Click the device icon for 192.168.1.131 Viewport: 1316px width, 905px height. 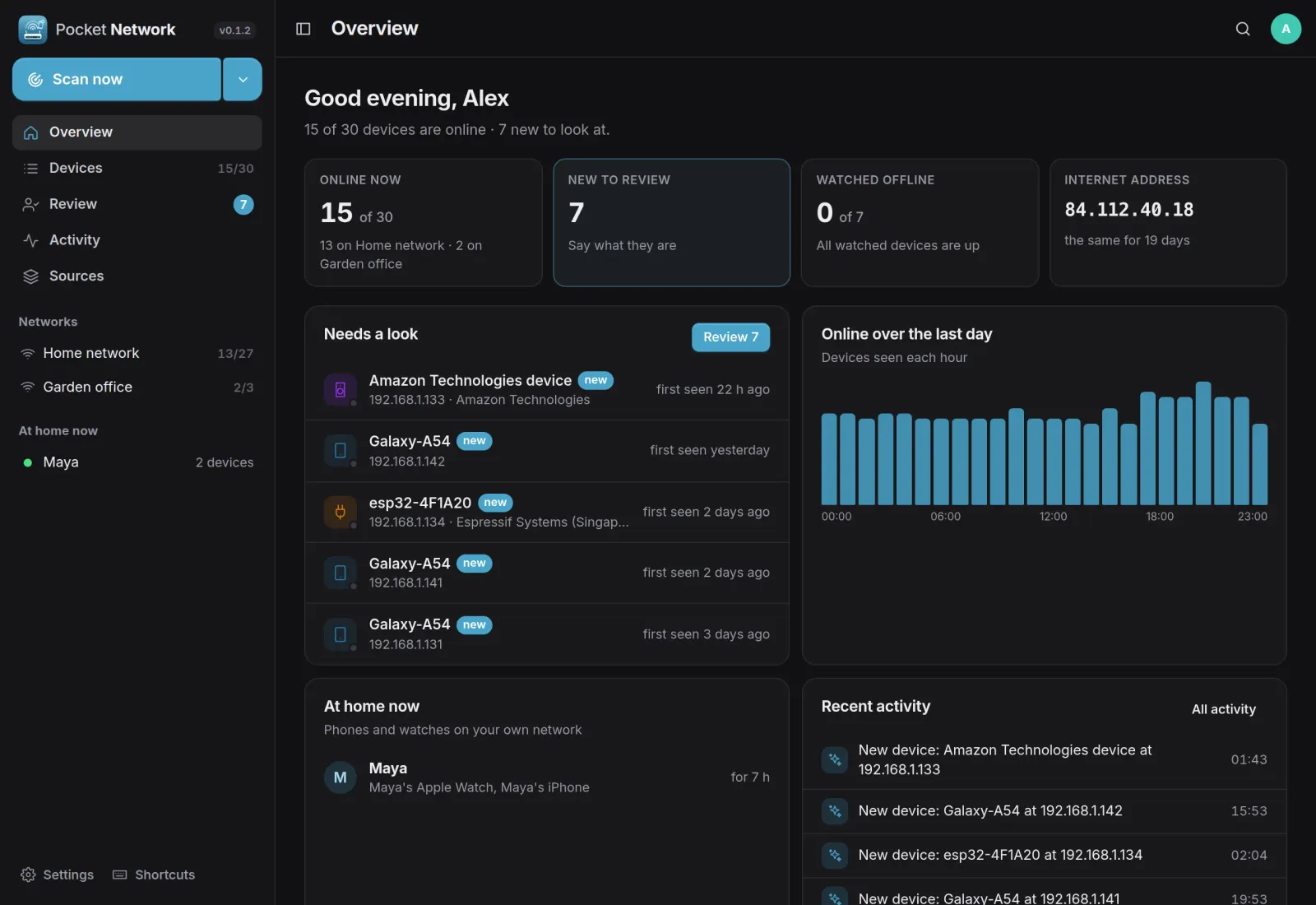coord(341,634)
